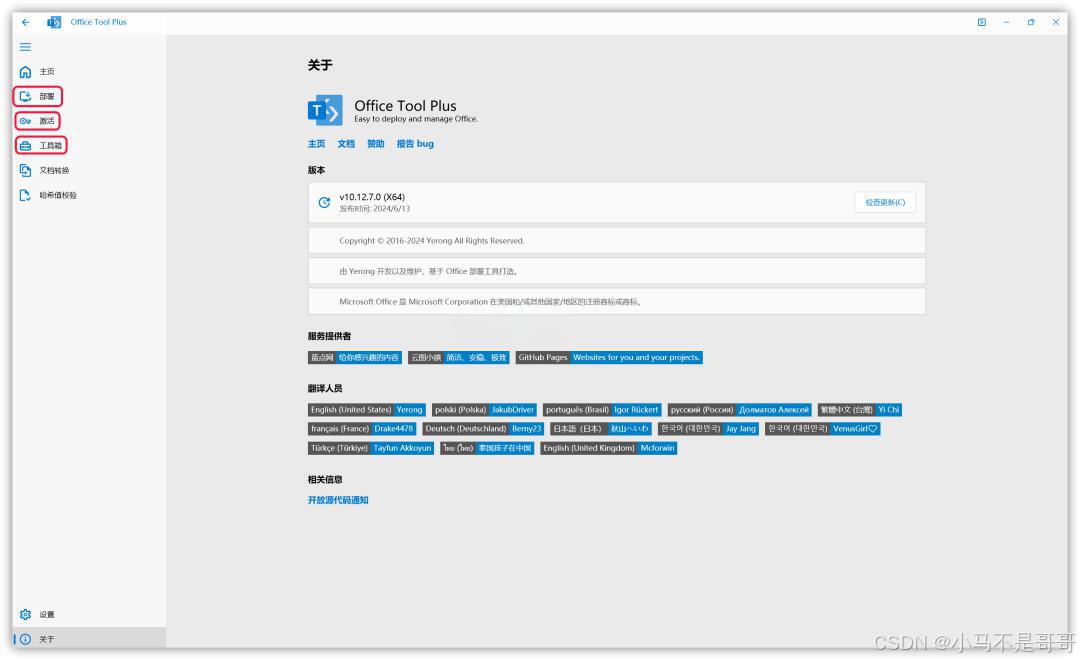Toggle the hamburger navigation menu
Screen dimensions: 1080x660
coord(25,47)
